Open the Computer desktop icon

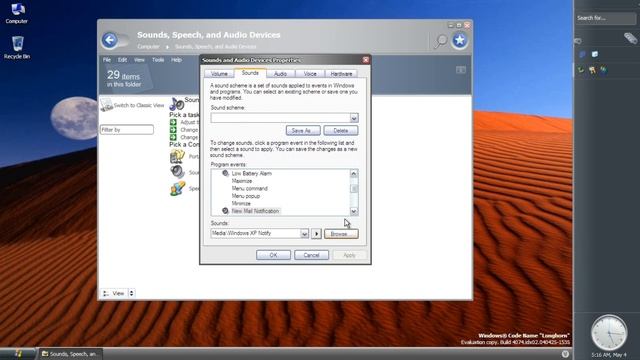[x=17, y=12]
